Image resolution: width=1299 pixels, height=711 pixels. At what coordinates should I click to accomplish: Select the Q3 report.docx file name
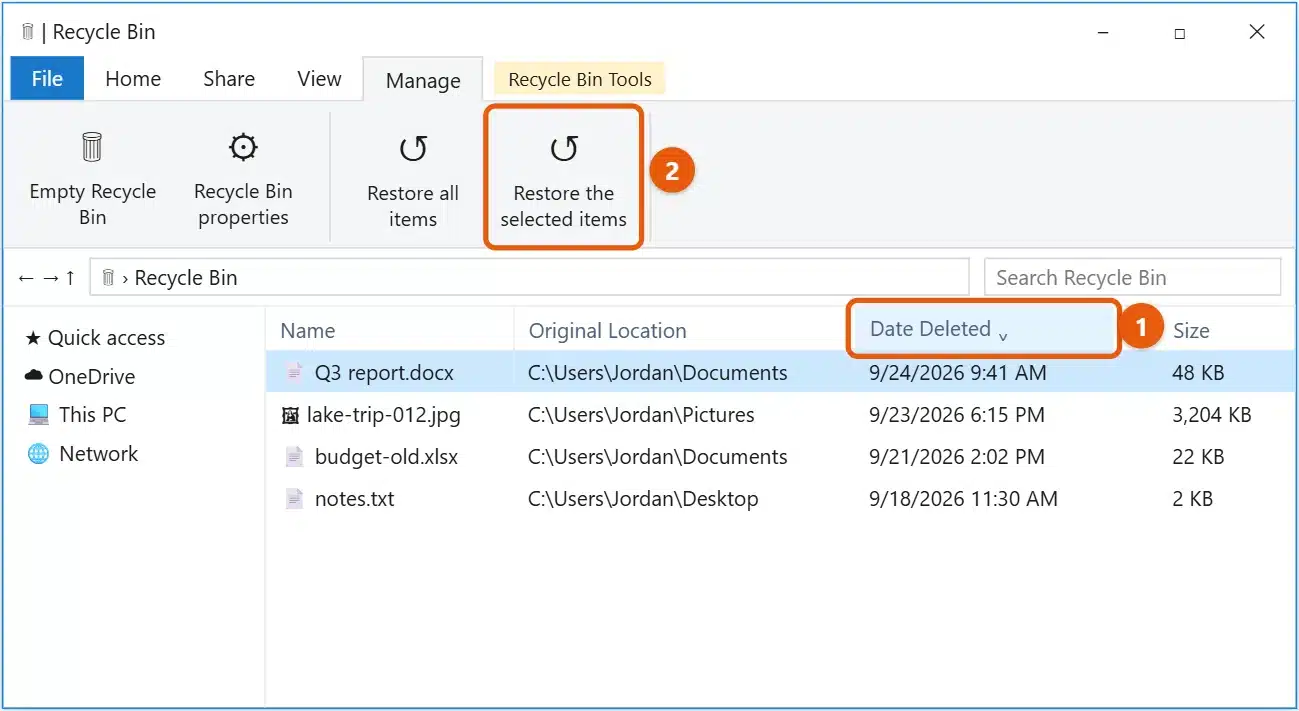pyautogui.click(x=384, y=373)
